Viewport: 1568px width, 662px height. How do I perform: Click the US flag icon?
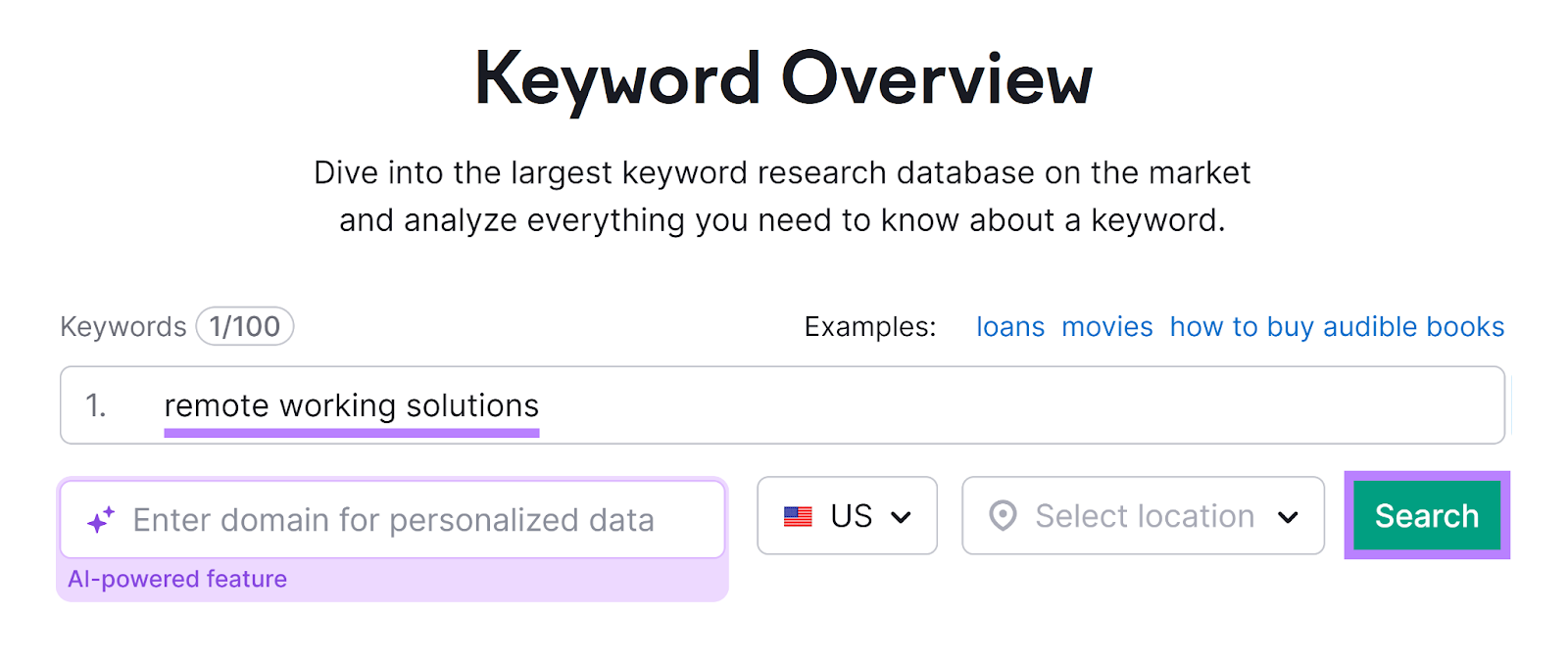click(799, 516)
